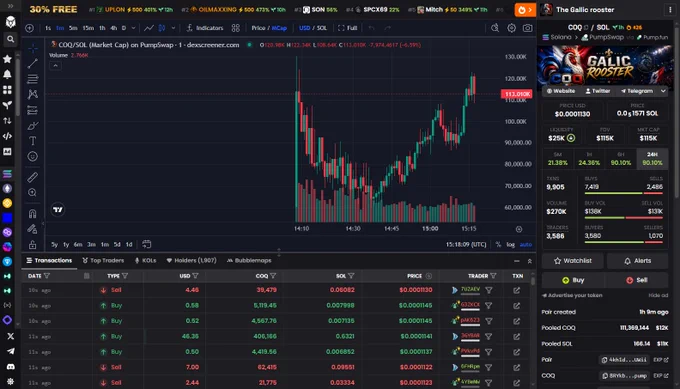Open the token Website link
This screenshot has width=680, height=389.
coord(561,91)
